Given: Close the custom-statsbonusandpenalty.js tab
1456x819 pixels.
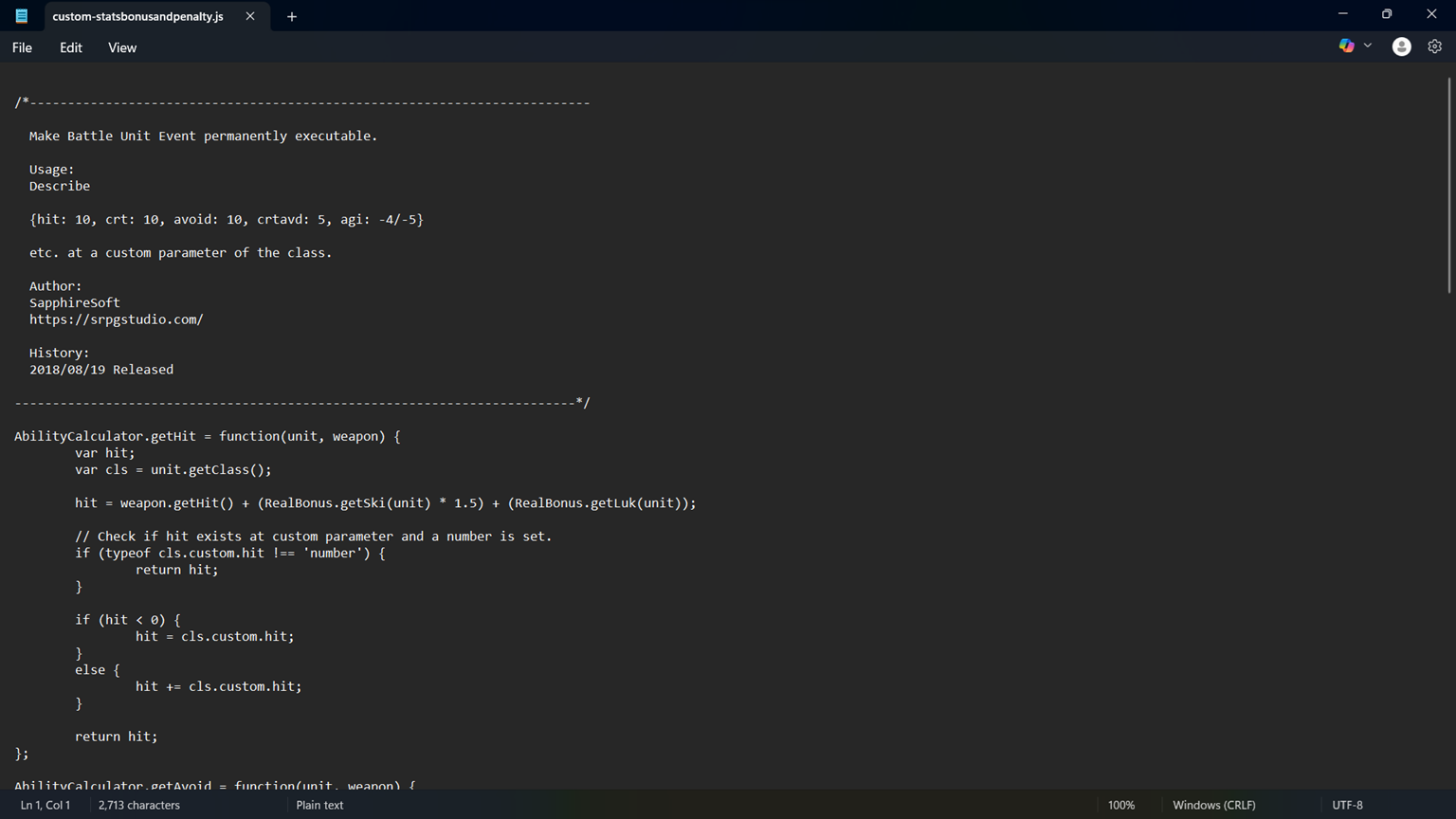Looking at the screenshot, I should pyautogui.click(x=250, y=16).
